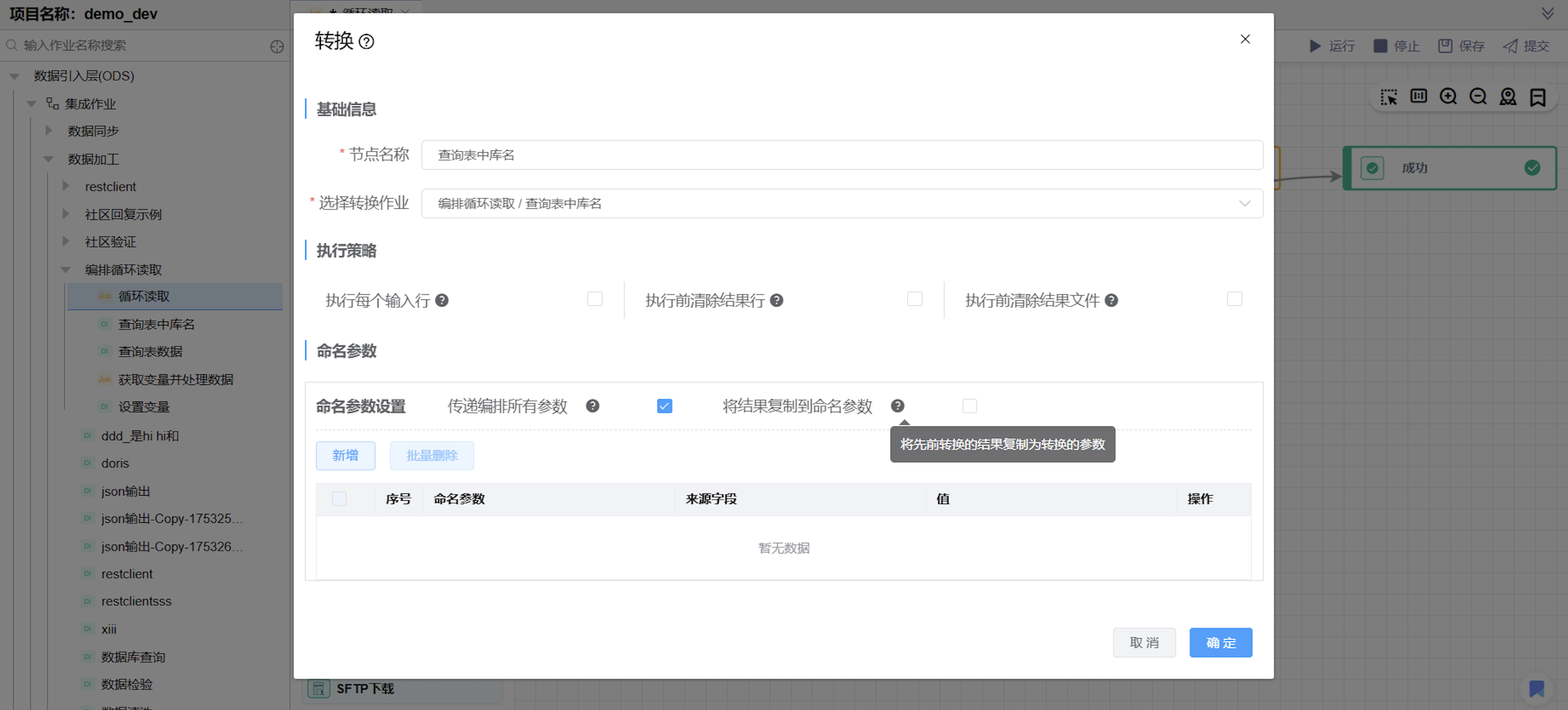Click the bookmark icon on the canvas toolbar
This screenshot has height=710, width=1568.
pos(1538,96)
